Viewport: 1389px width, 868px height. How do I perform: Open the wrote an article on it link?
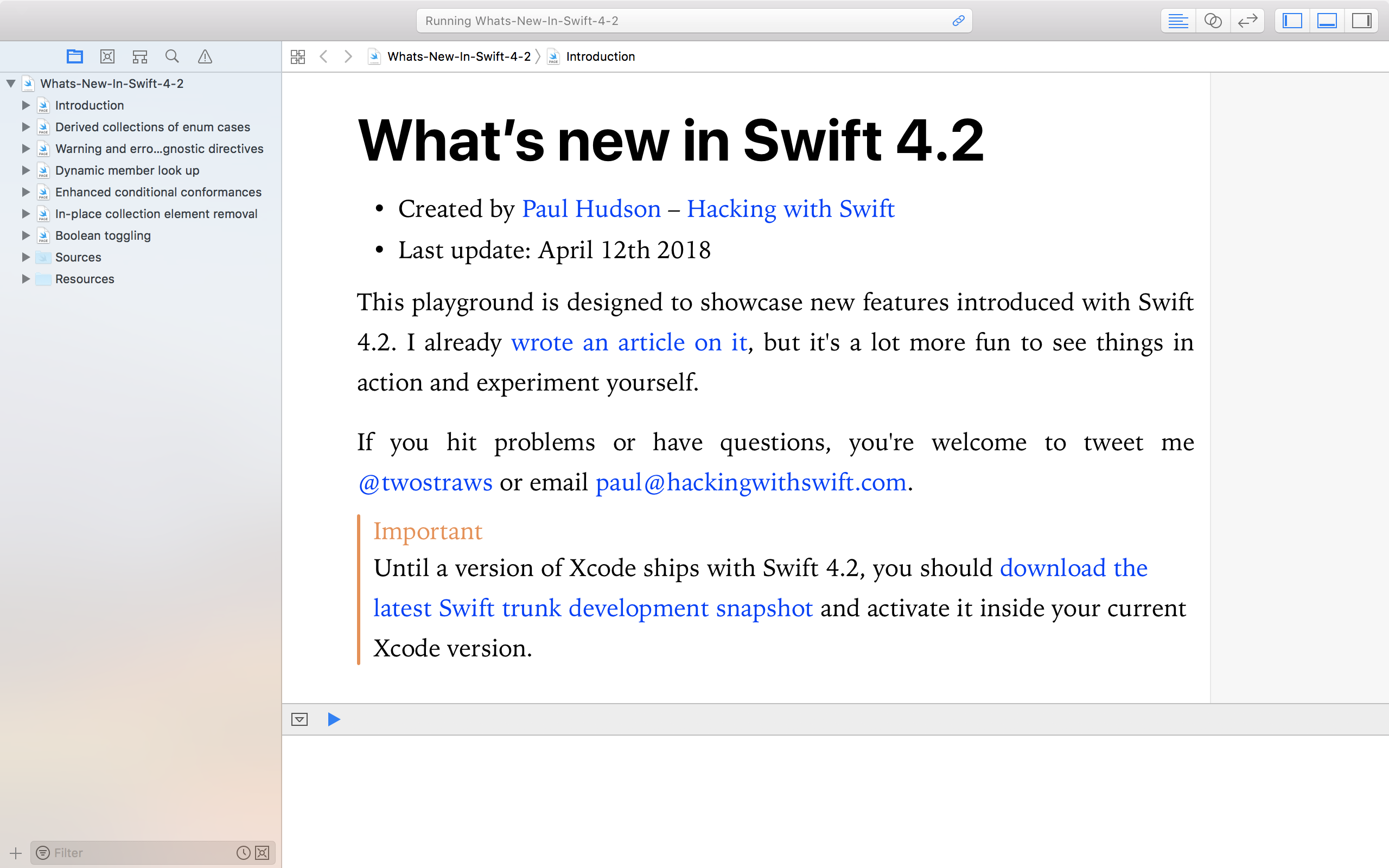coord(628,343)
